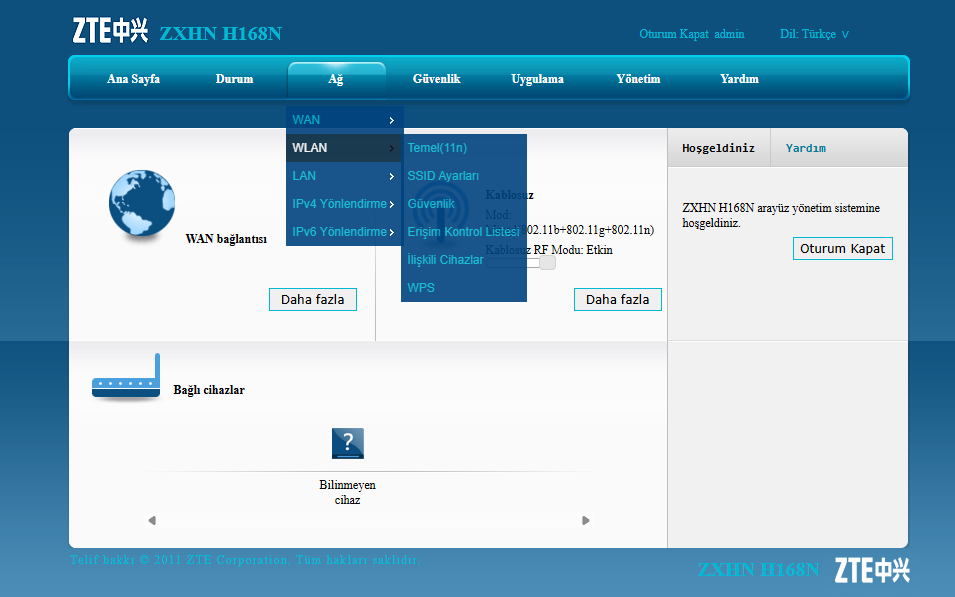The height and width of the screenshot is (597, 955).
Task: Expand the IPv6 Yönlendirme submenu arrow
Action: pos(392,233)
